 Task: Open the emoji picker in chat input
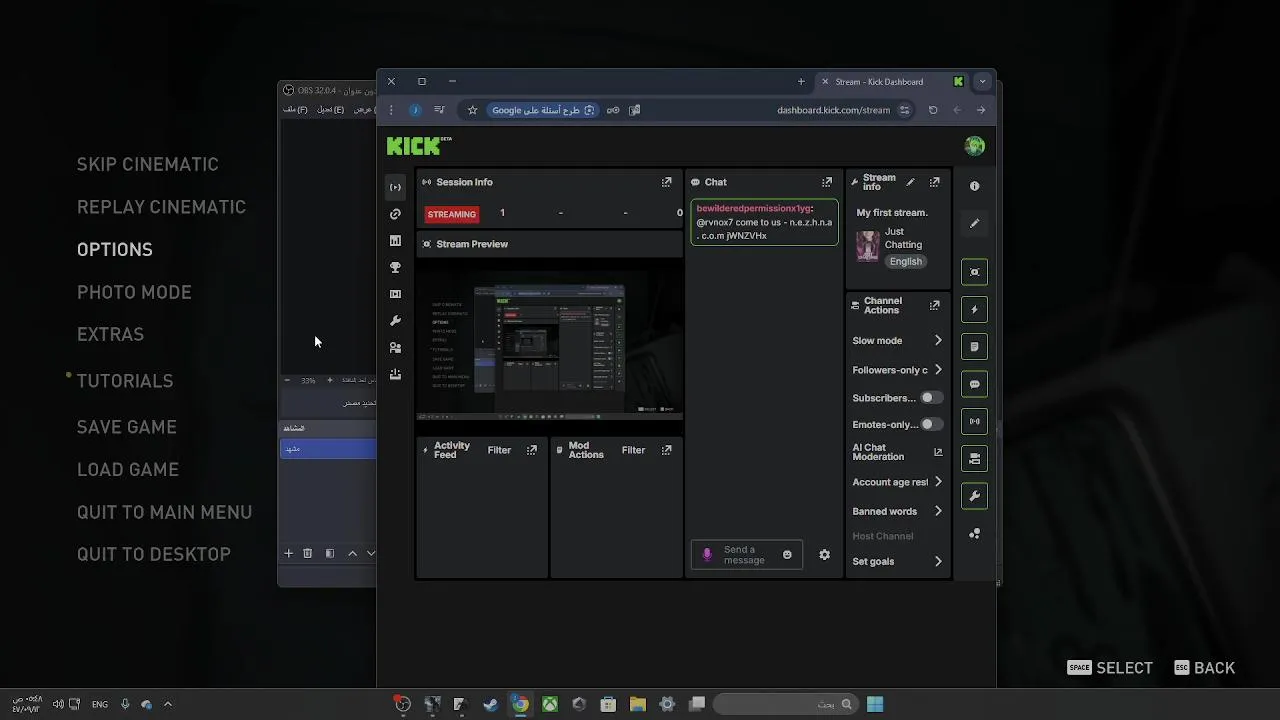pyautogui.click(x=787, y=555)
